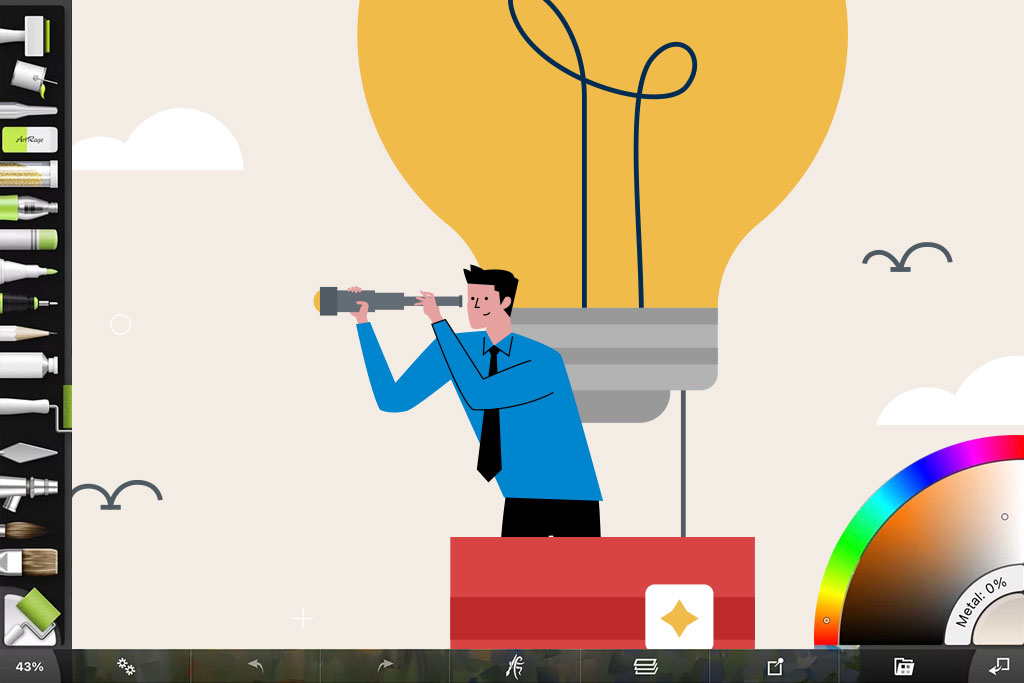1024x683 pixels.
Task: Click the light-tone marker in the color picker
Action: (x=1005, y=516)
